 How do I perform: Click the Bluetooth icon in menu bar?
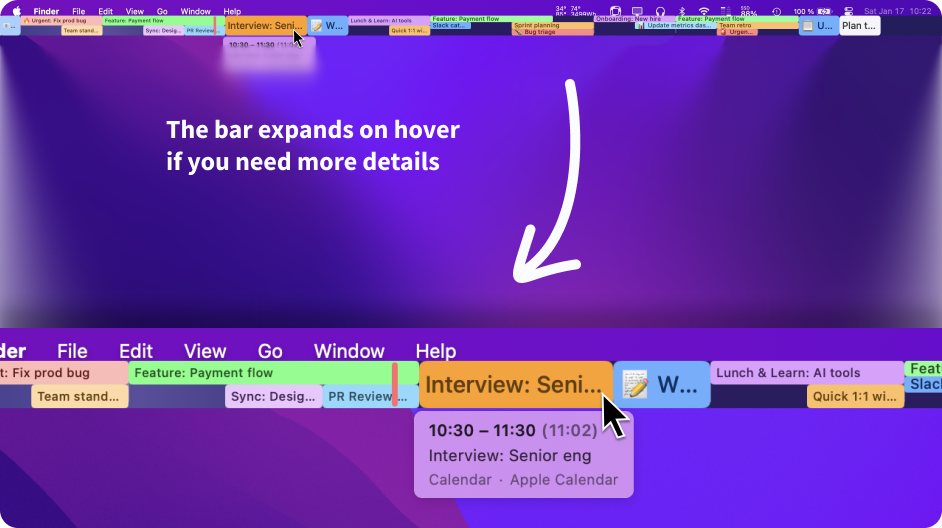[680, 11]
